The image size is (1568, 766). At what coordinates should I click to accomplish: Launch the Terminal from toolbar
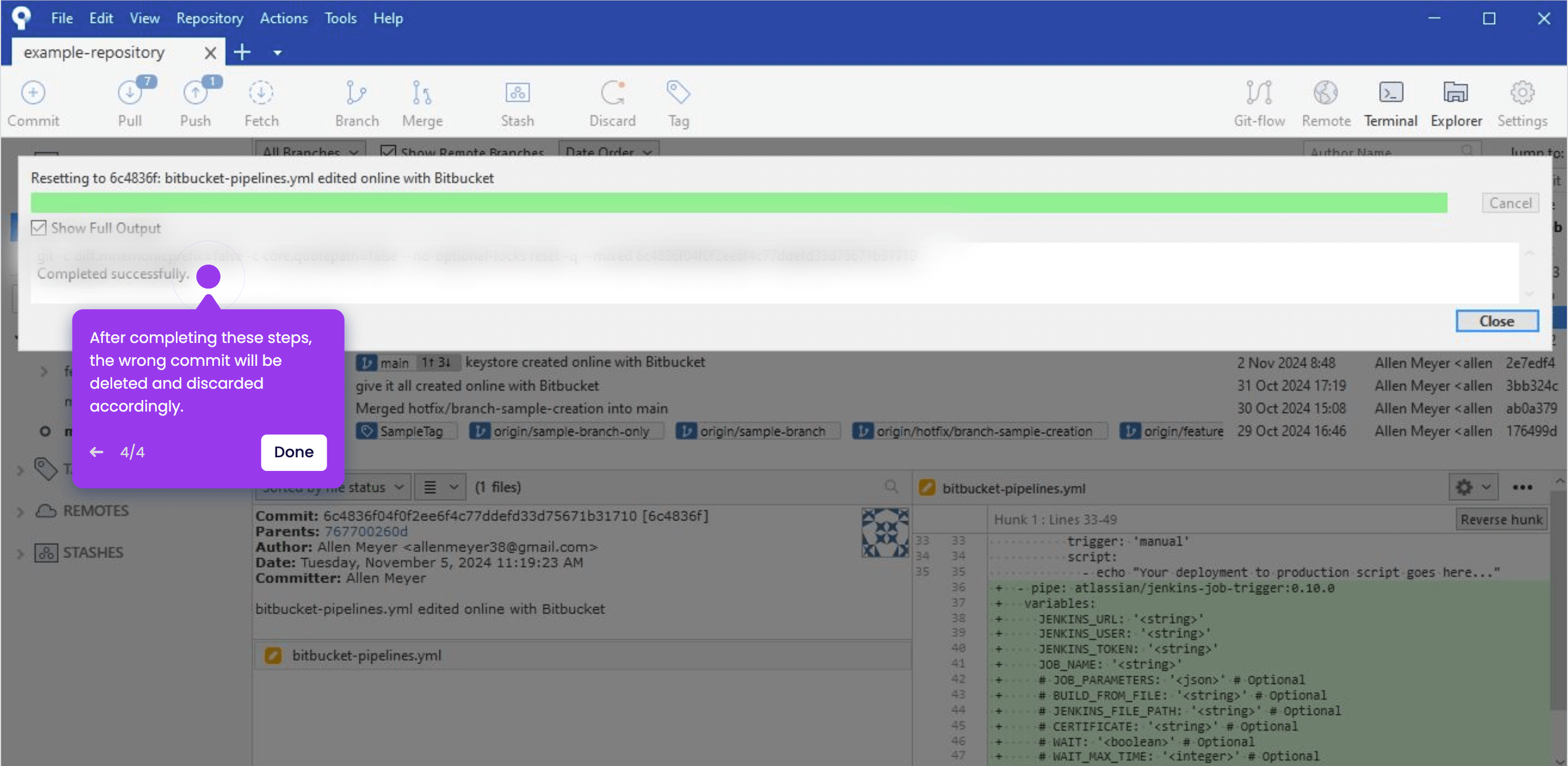click(1391, 93)
